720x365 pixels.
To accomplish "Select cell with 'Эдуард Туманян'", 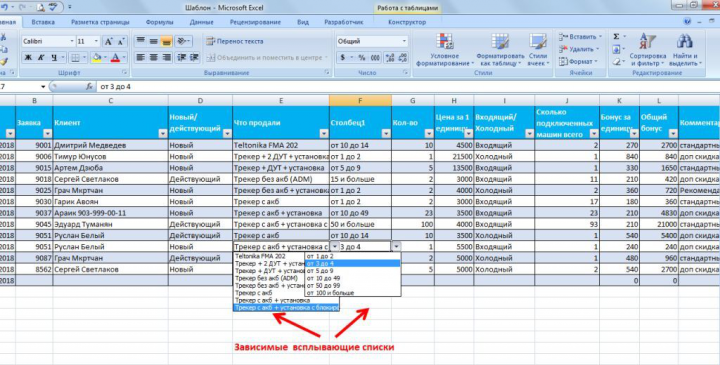I will [110, 224].
